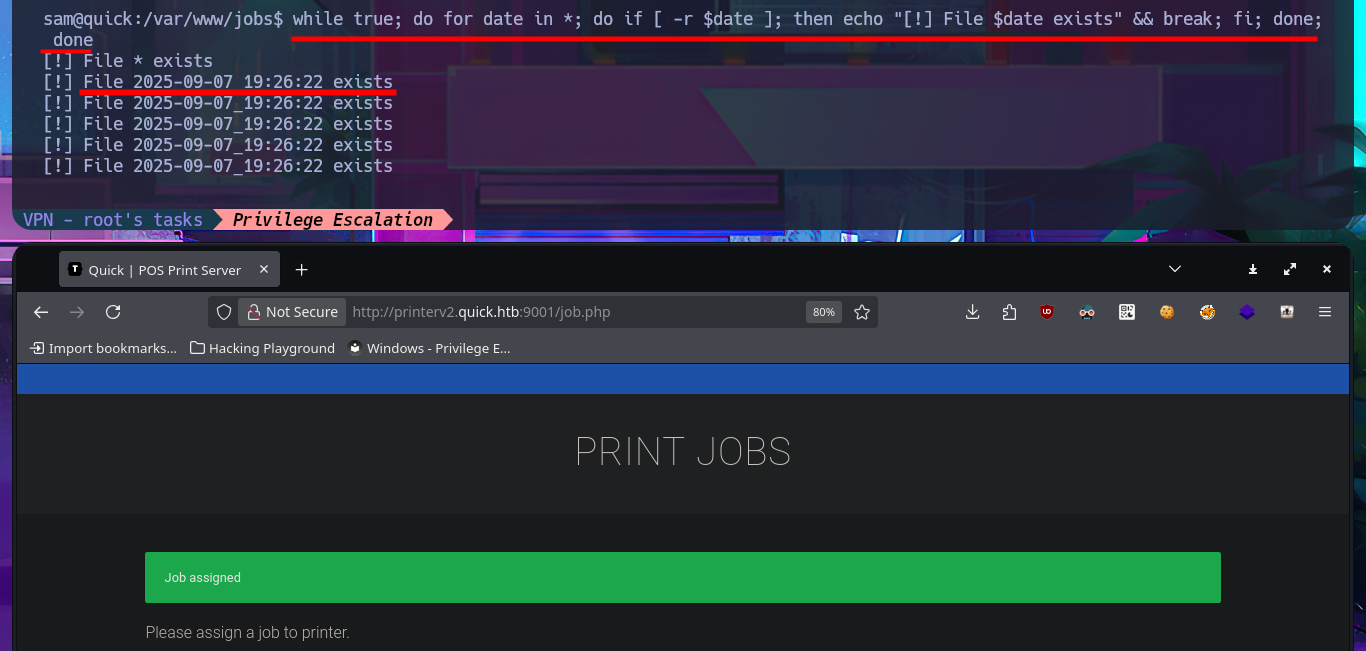Click the uBlock Origin extension icon
1366x651 pixels.
(1047, 312)
